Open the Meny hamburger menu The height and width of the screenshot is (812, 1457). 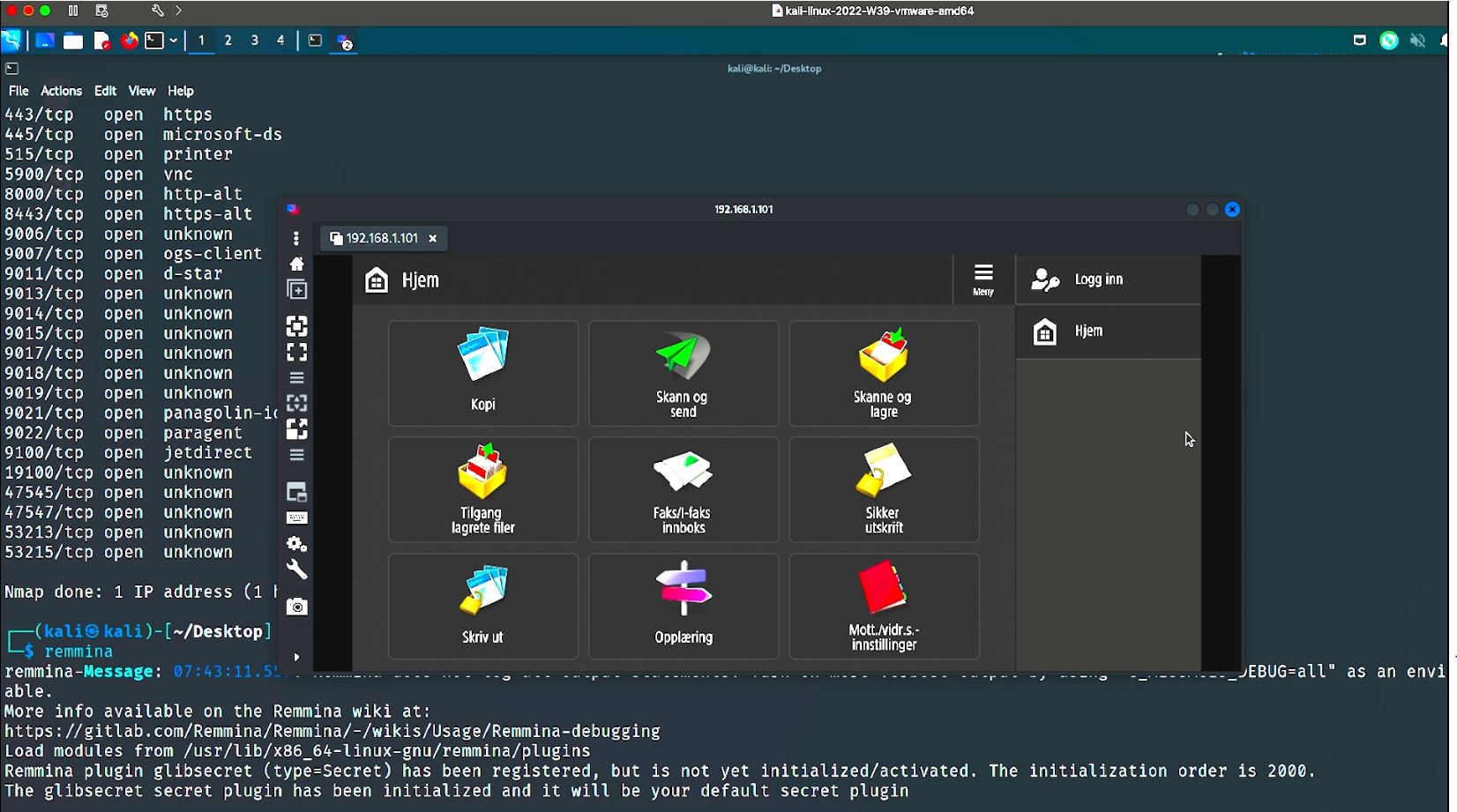983,279
